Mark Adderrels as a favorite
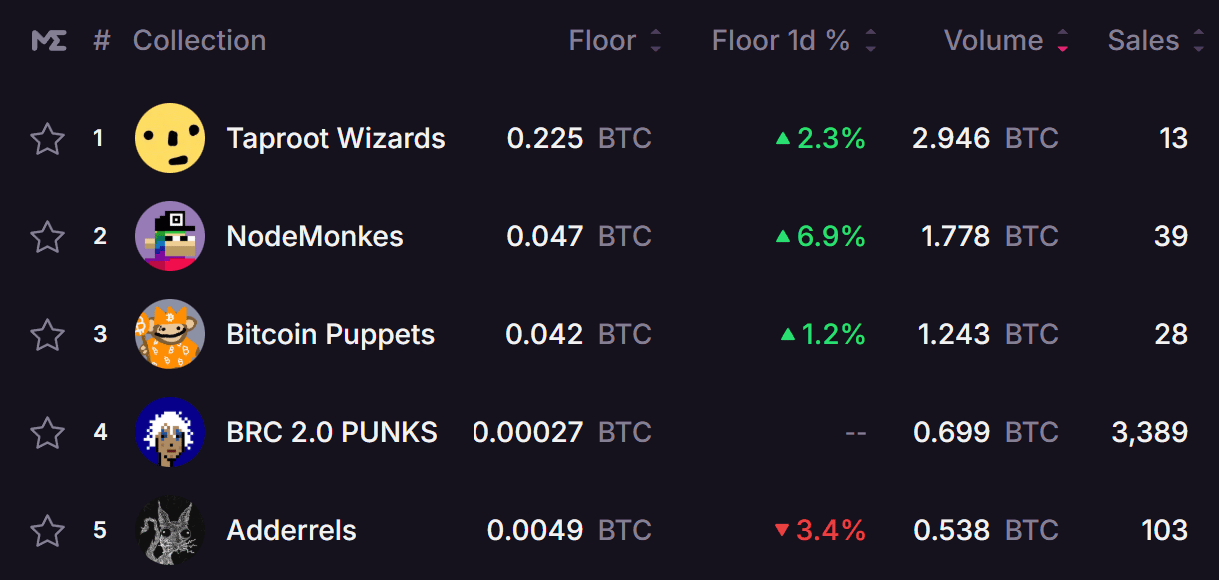Viewport: 1219px width, 580px height. [47, 531]
